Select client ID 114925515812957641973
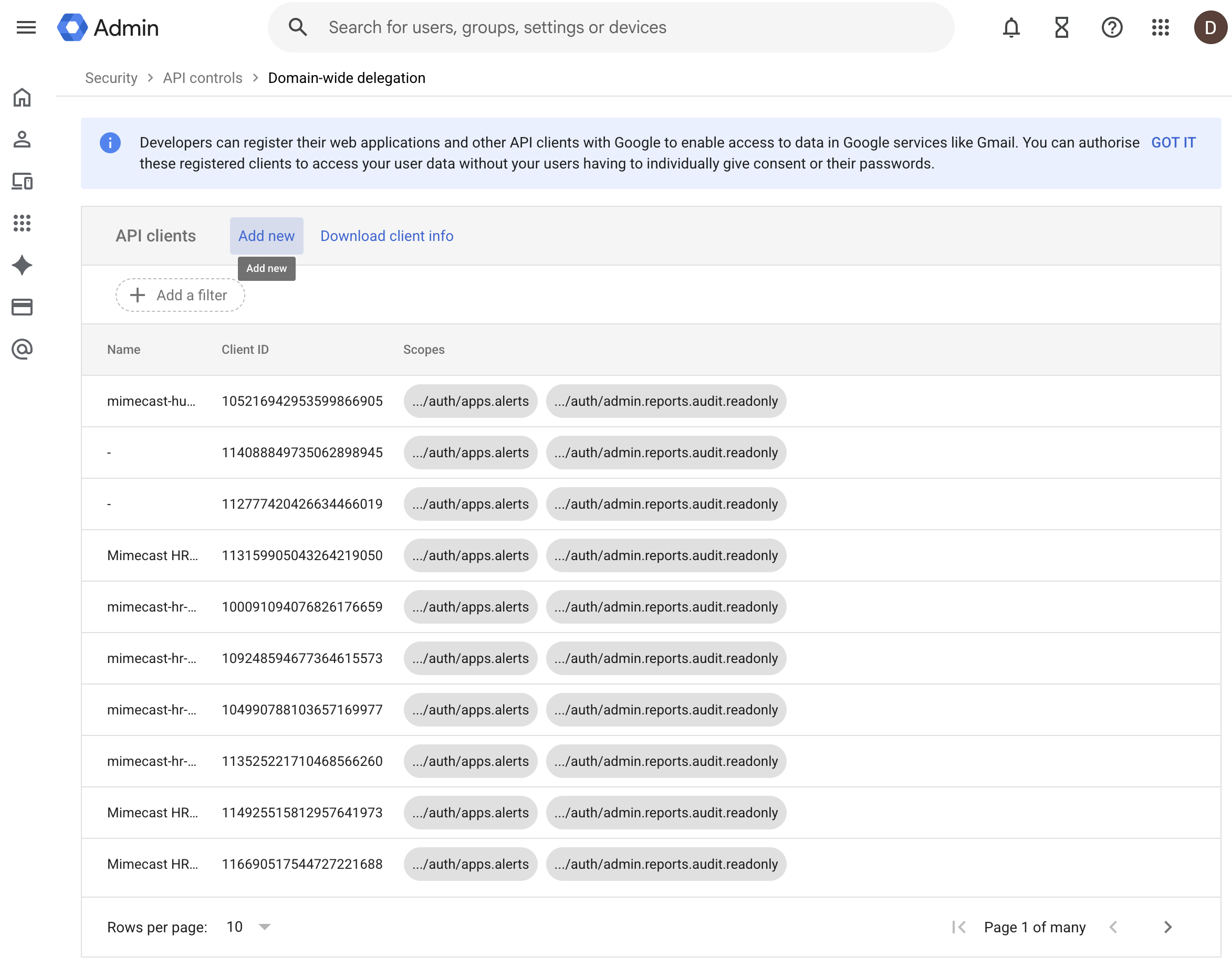This screenshot has width=1232, height=968. pyautogui.click(x=302, y=813)
